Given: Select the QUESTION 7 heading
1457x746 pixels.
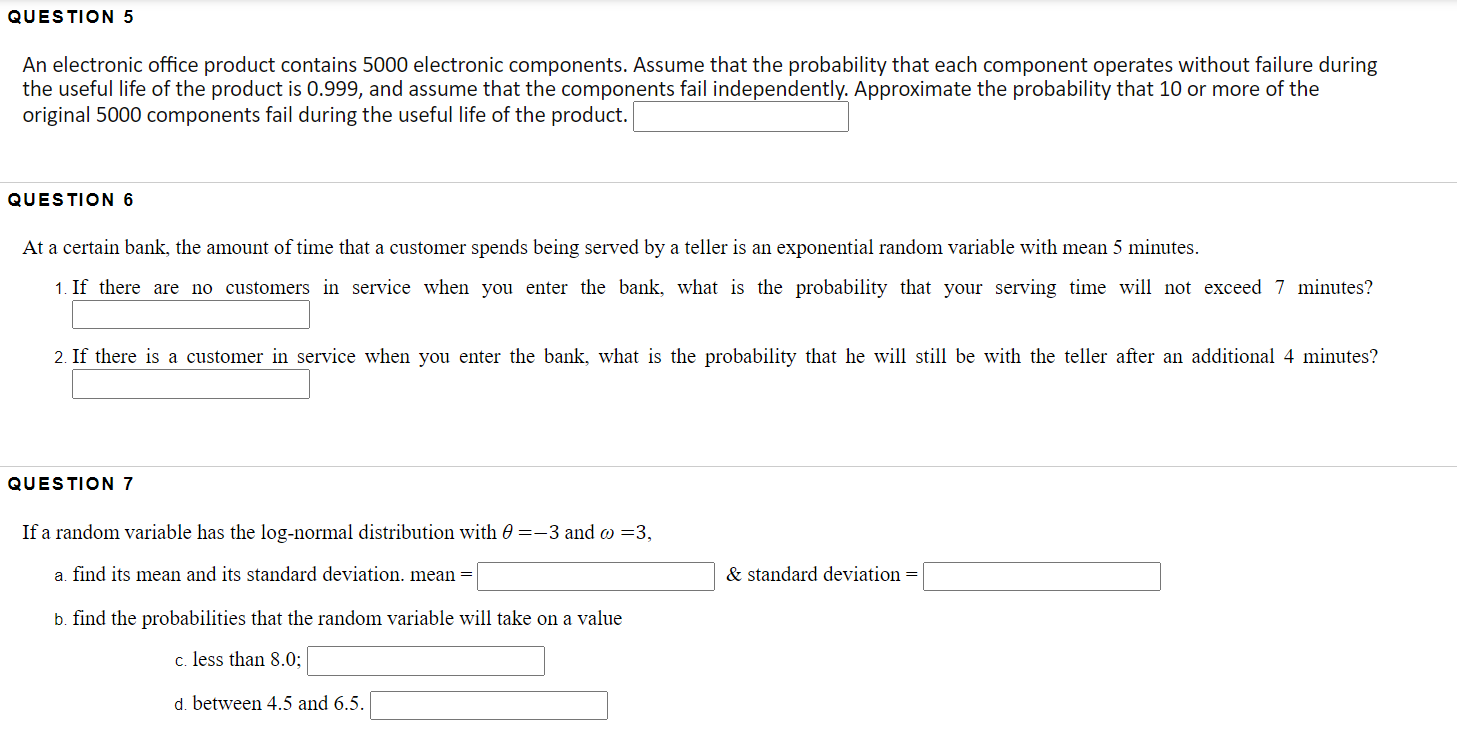Looking at the screenshot, I should point(68,482).
